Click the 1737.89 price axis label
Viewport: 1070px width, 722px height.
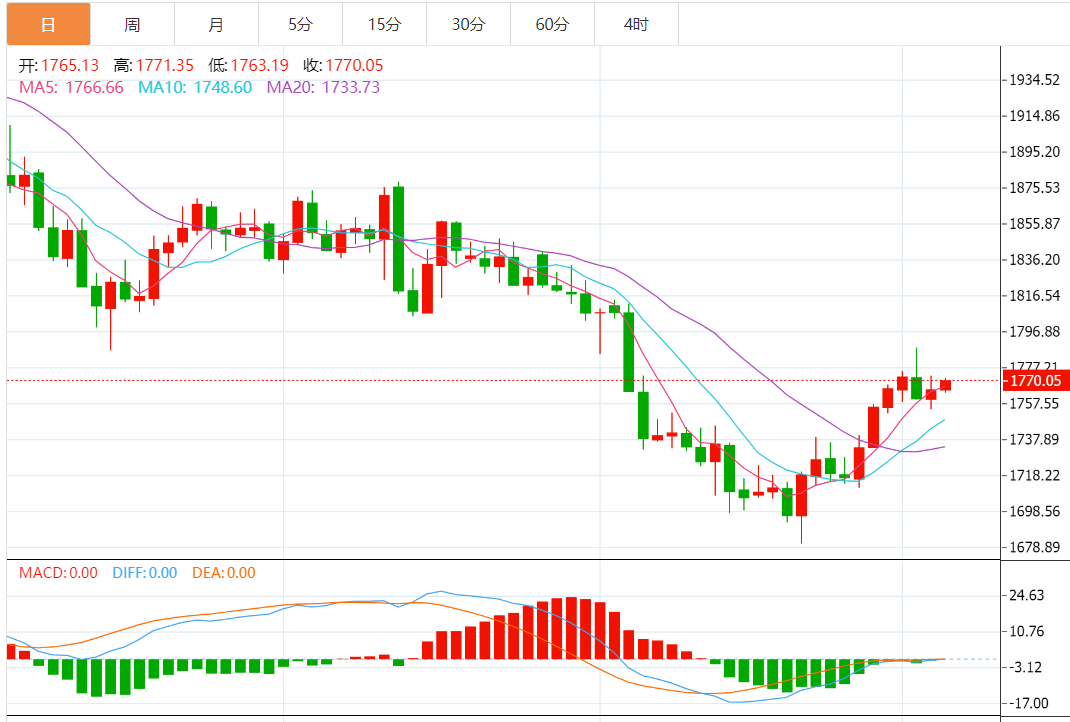coord(1035,439)
